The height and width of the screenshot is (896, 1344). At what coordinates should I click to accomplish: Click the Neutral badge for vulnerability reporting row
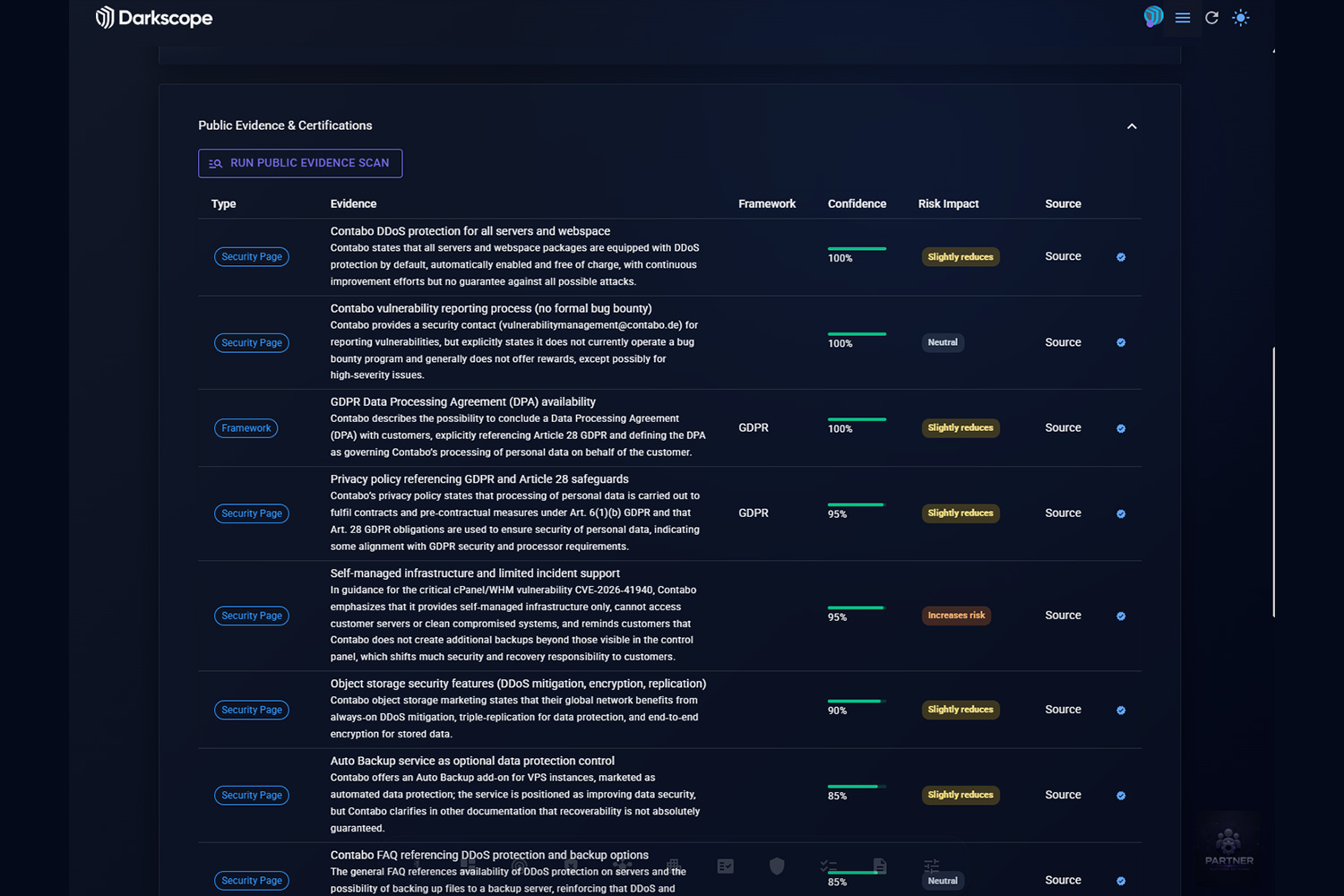(x=943, y=342)
